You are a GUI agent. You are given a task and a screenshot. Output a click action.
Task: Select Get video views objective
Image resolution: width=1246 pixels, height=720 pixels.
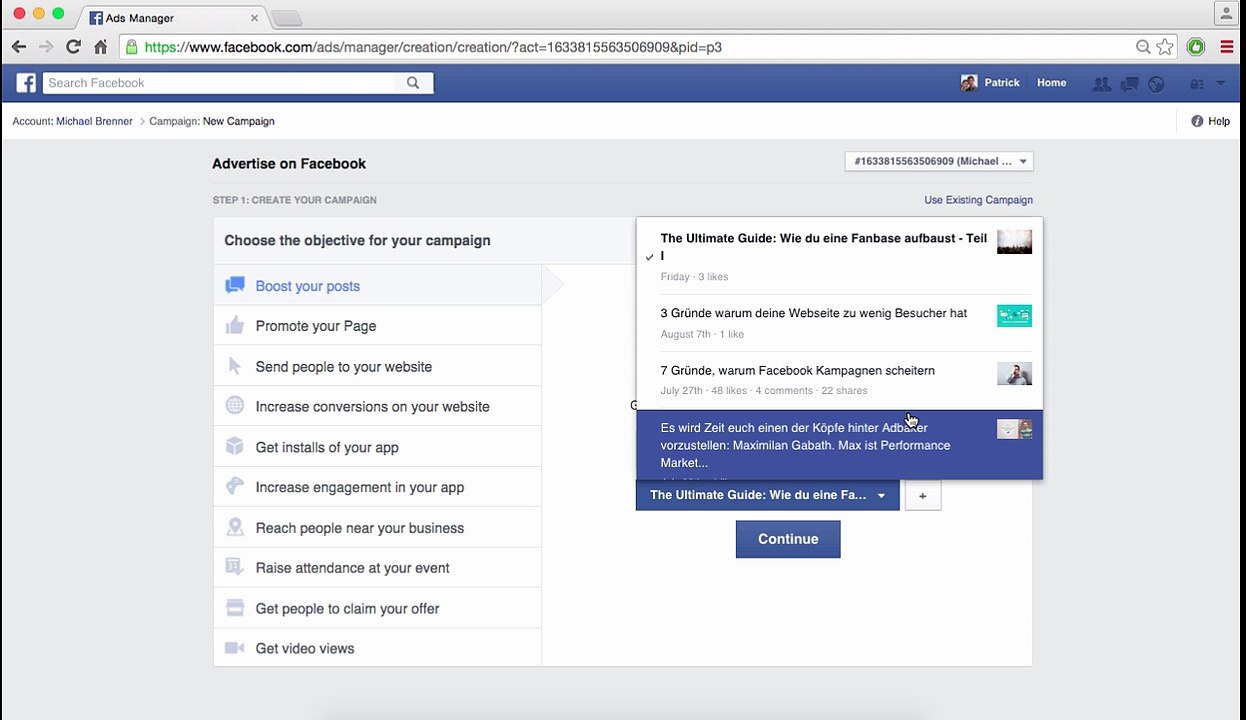click(378, 648)
